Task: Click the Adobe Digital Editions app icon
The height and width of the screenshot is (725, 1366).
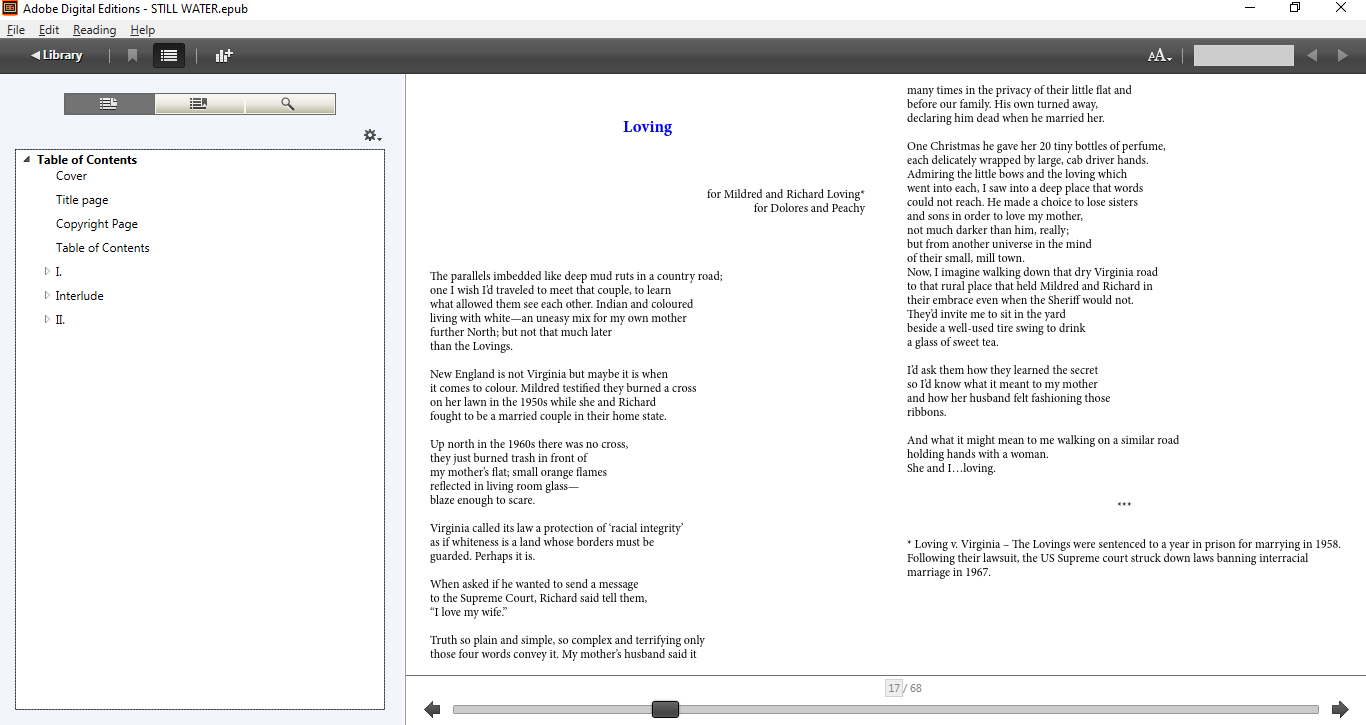Action: pos(10,8)
